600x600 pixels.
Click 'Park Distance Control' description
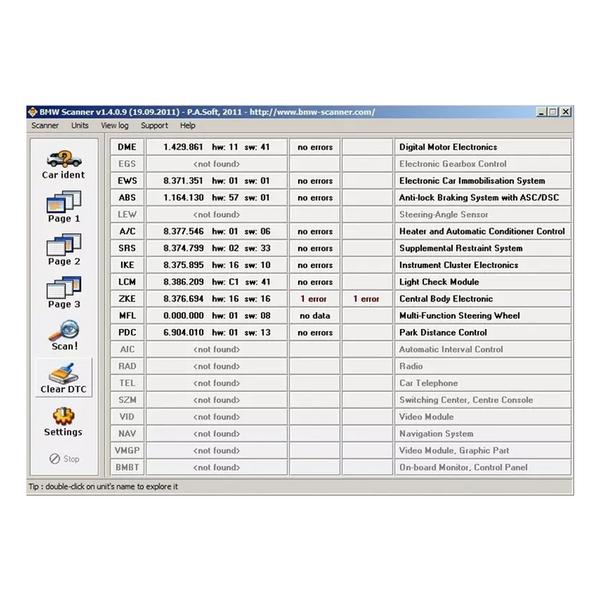pos(483,332)
